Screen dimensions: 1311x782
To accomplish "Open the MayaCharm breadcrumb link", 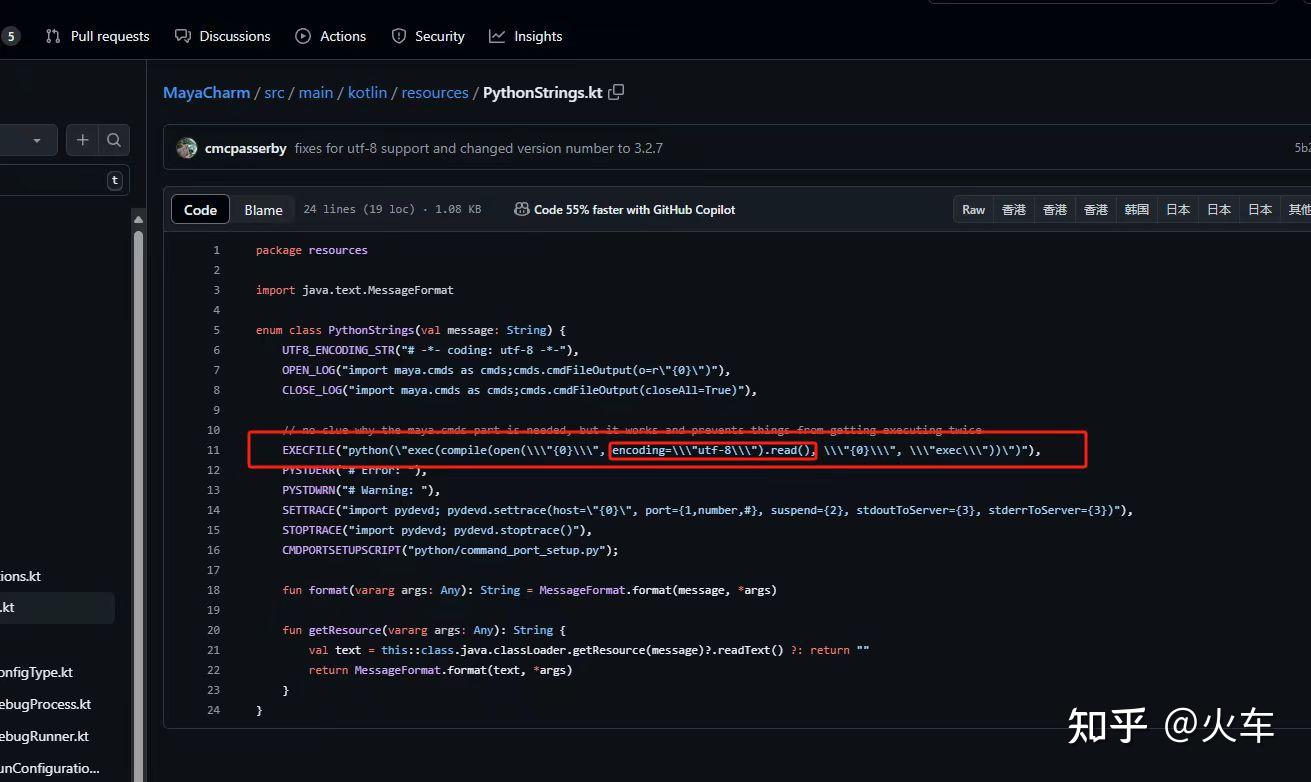I will click(206, 92).
